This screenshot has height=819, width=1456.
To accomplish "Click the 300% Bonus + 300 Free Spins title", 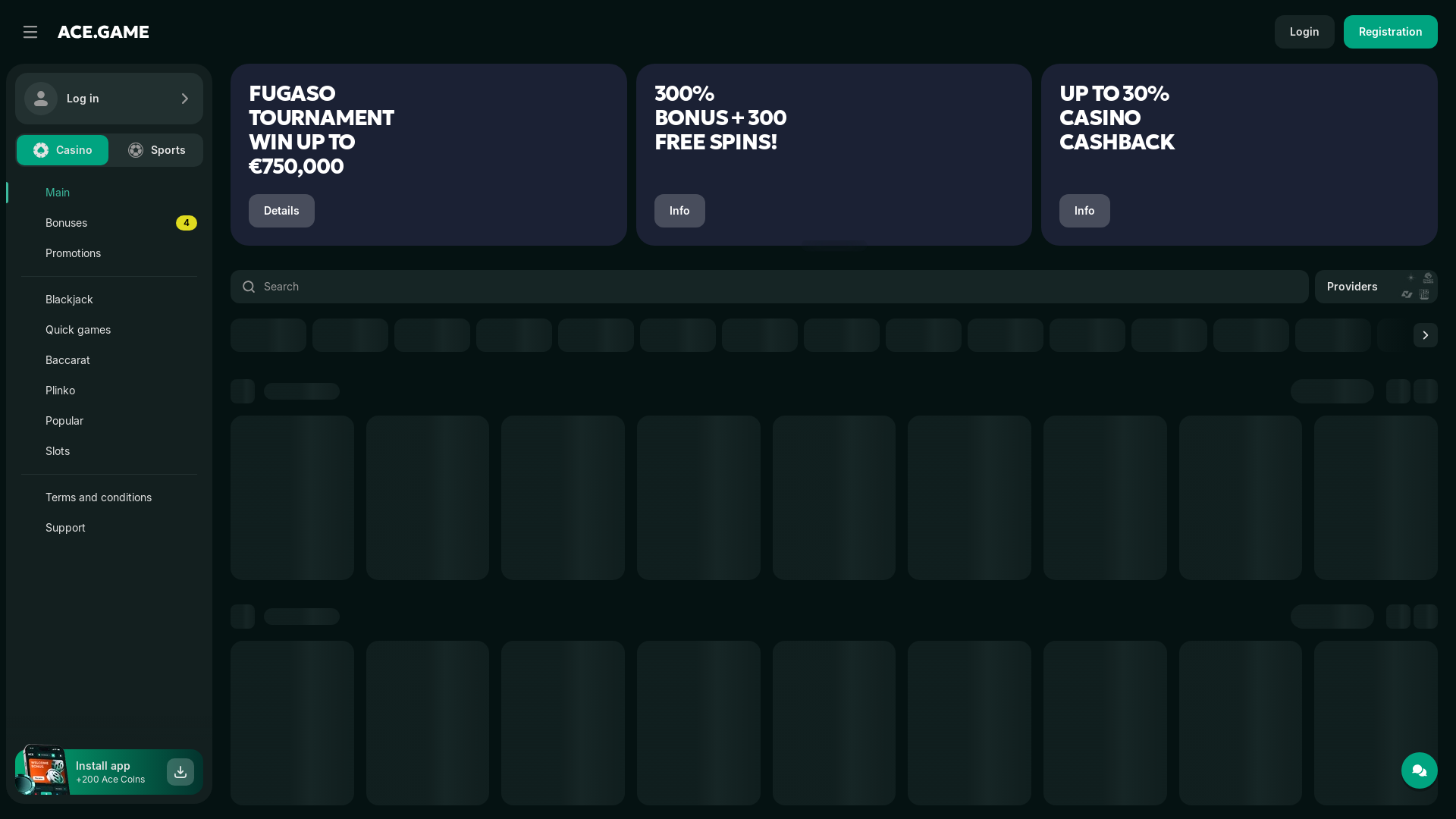I will 720,118.
